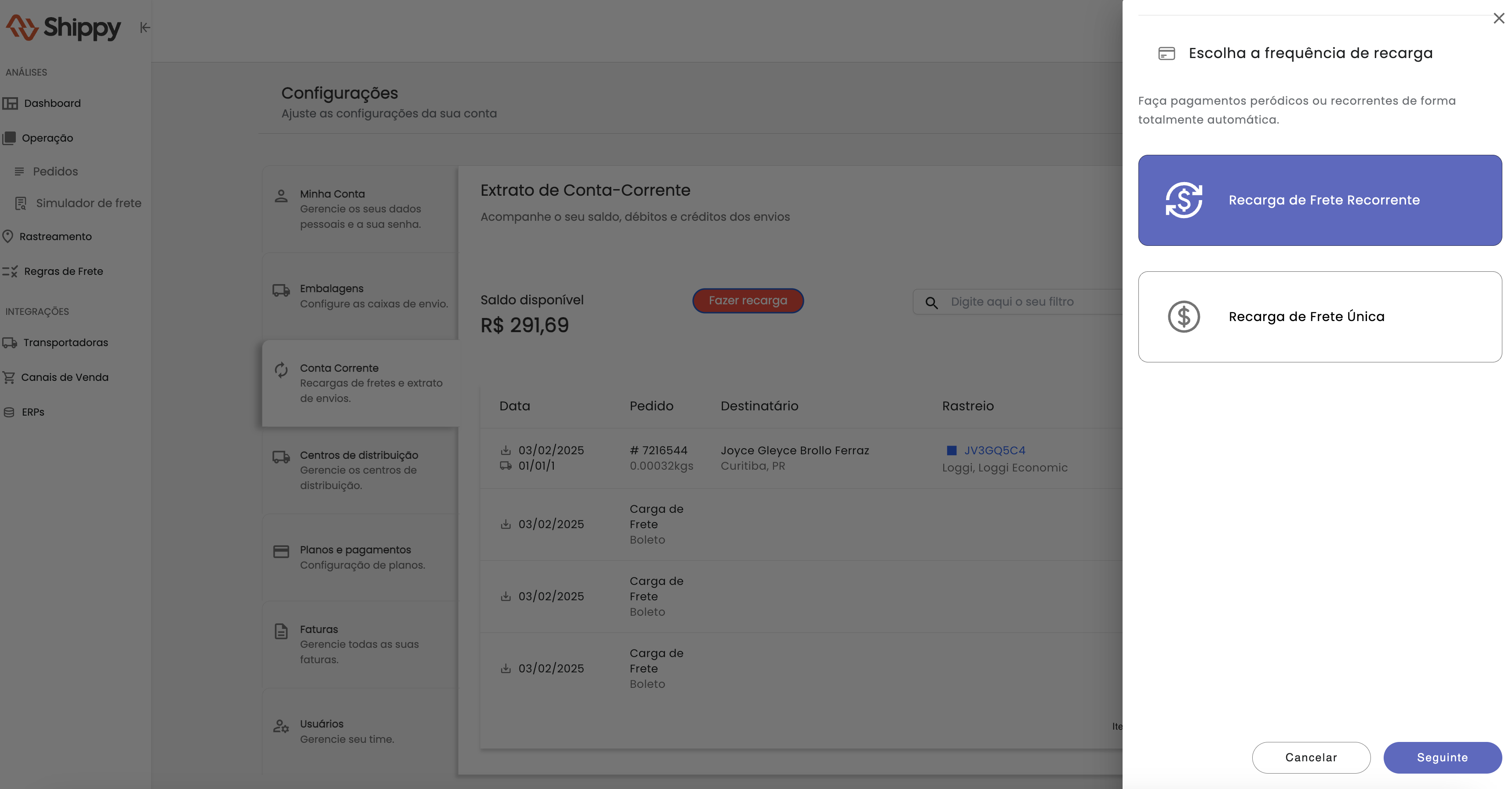The width and height of the screenshot is (1512, 789).
Task: Click the Fazer recarga button
Action: pyautogui.click(x=747, y=300)
